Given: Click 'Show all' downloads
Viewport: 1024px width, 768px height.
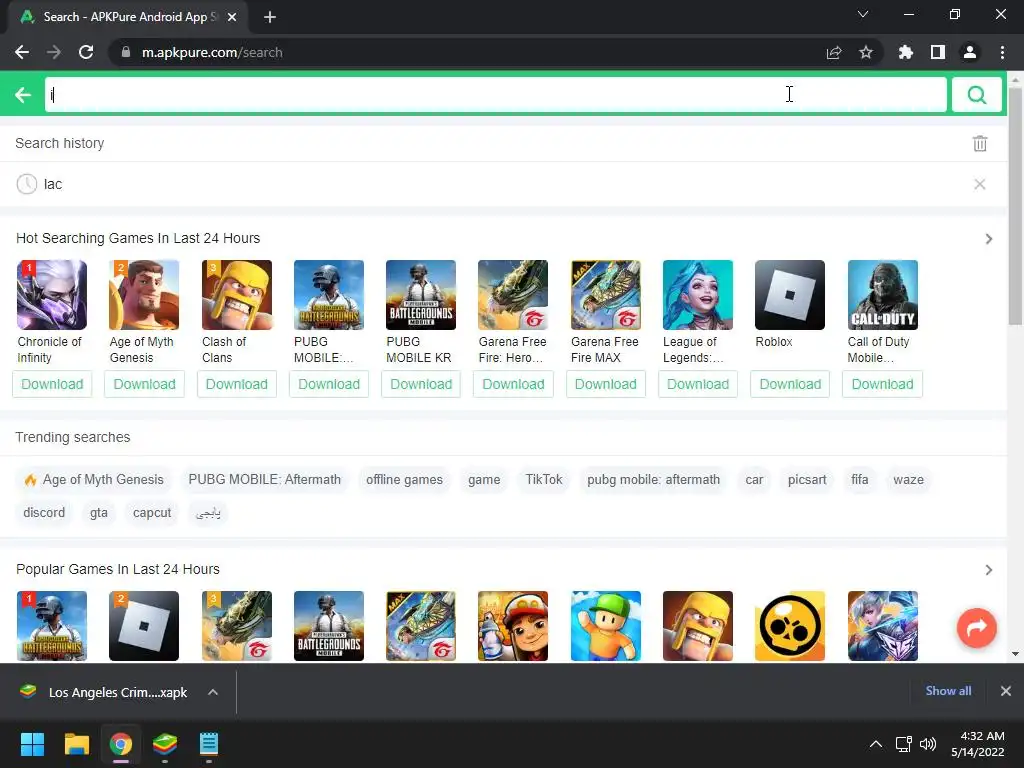Looking at the screenshot, I should point(948,691).
